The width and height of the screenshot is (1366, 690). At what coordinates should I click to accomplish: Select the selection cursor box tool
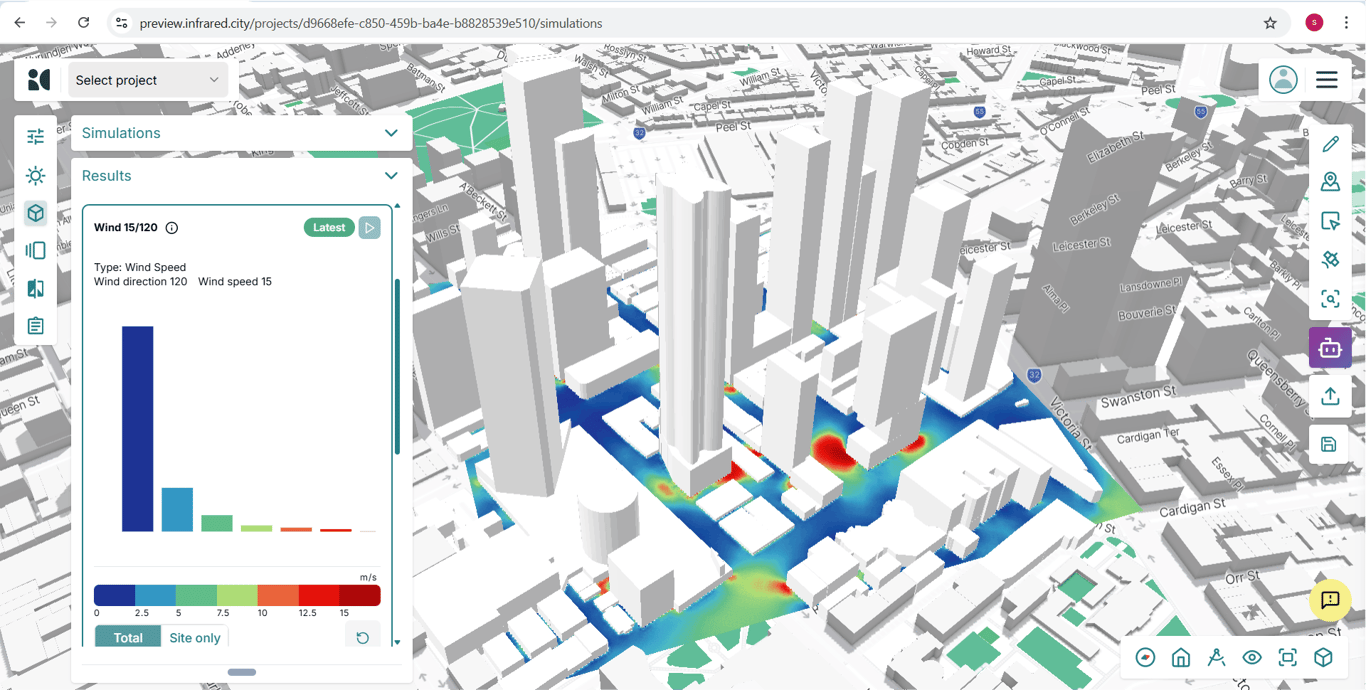pyautogui.click(x=1330, y=221)
